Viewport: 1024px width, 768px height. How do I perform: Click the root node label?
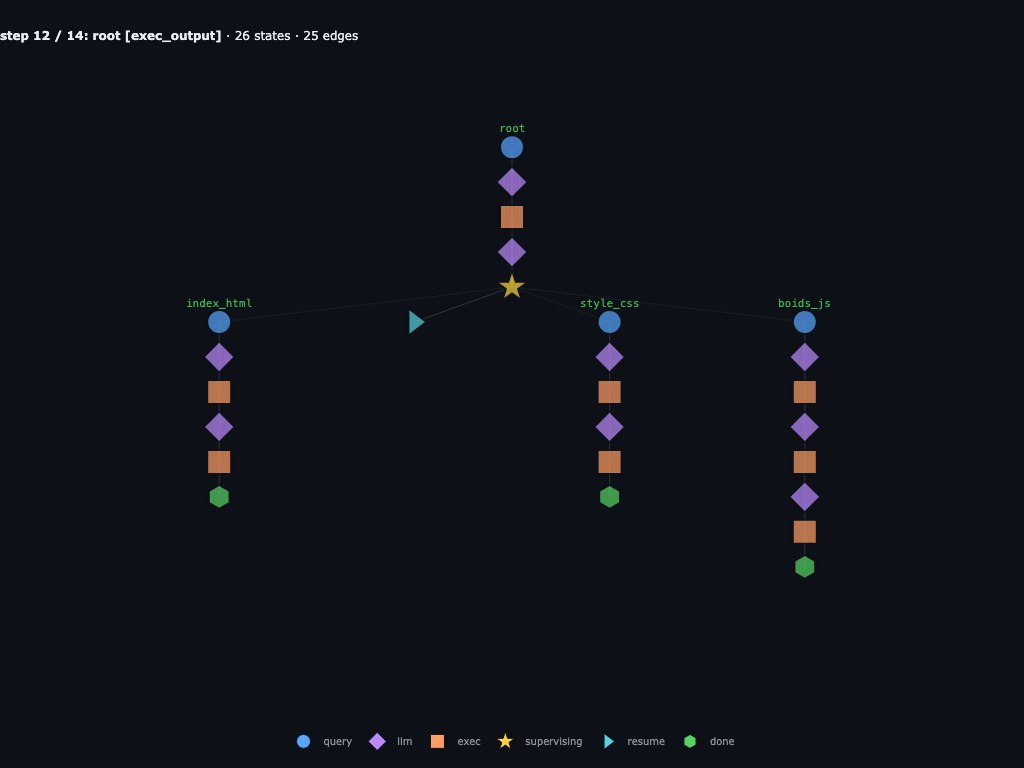512,129
